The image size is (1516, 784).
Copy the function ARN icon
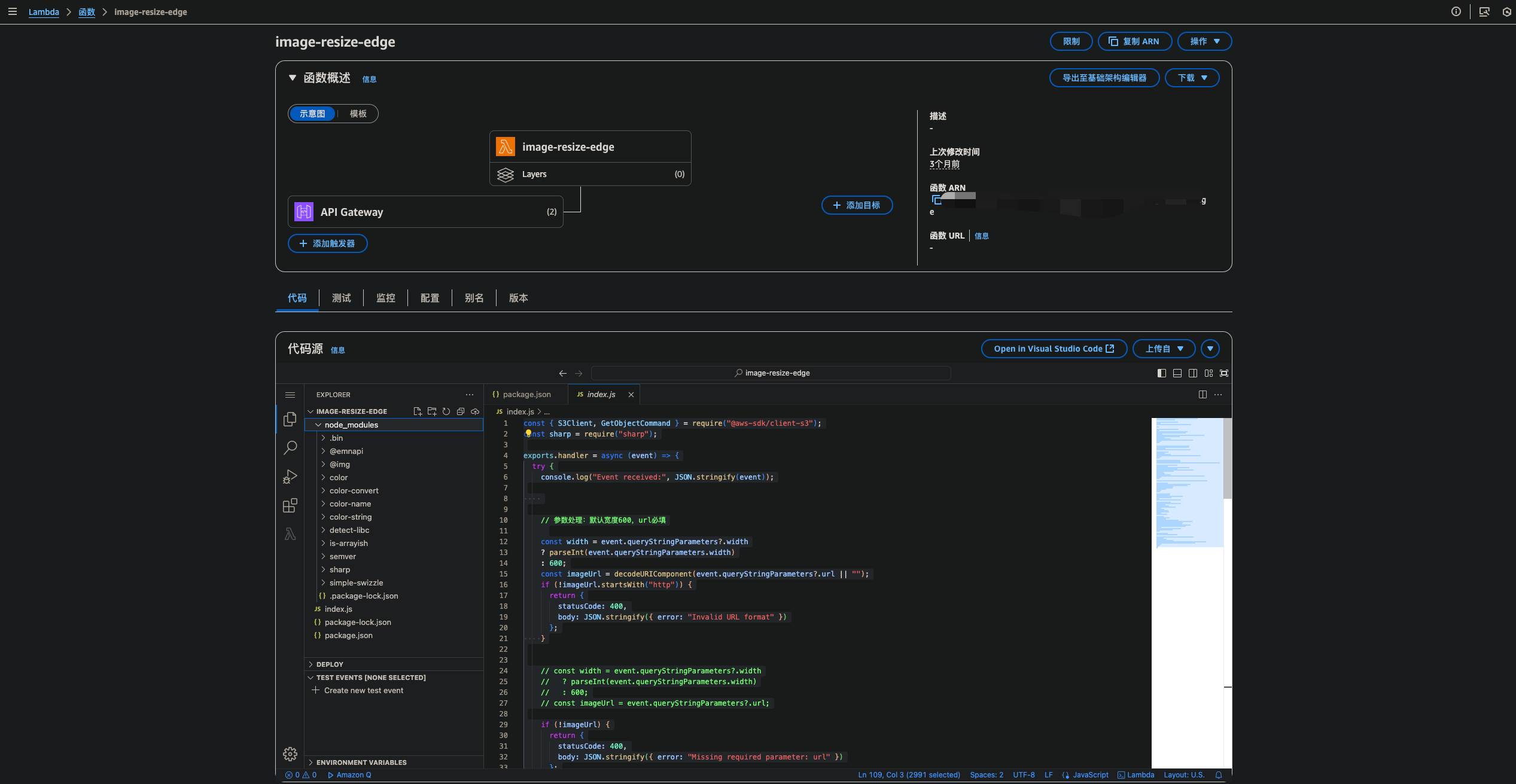coord(936,200)
